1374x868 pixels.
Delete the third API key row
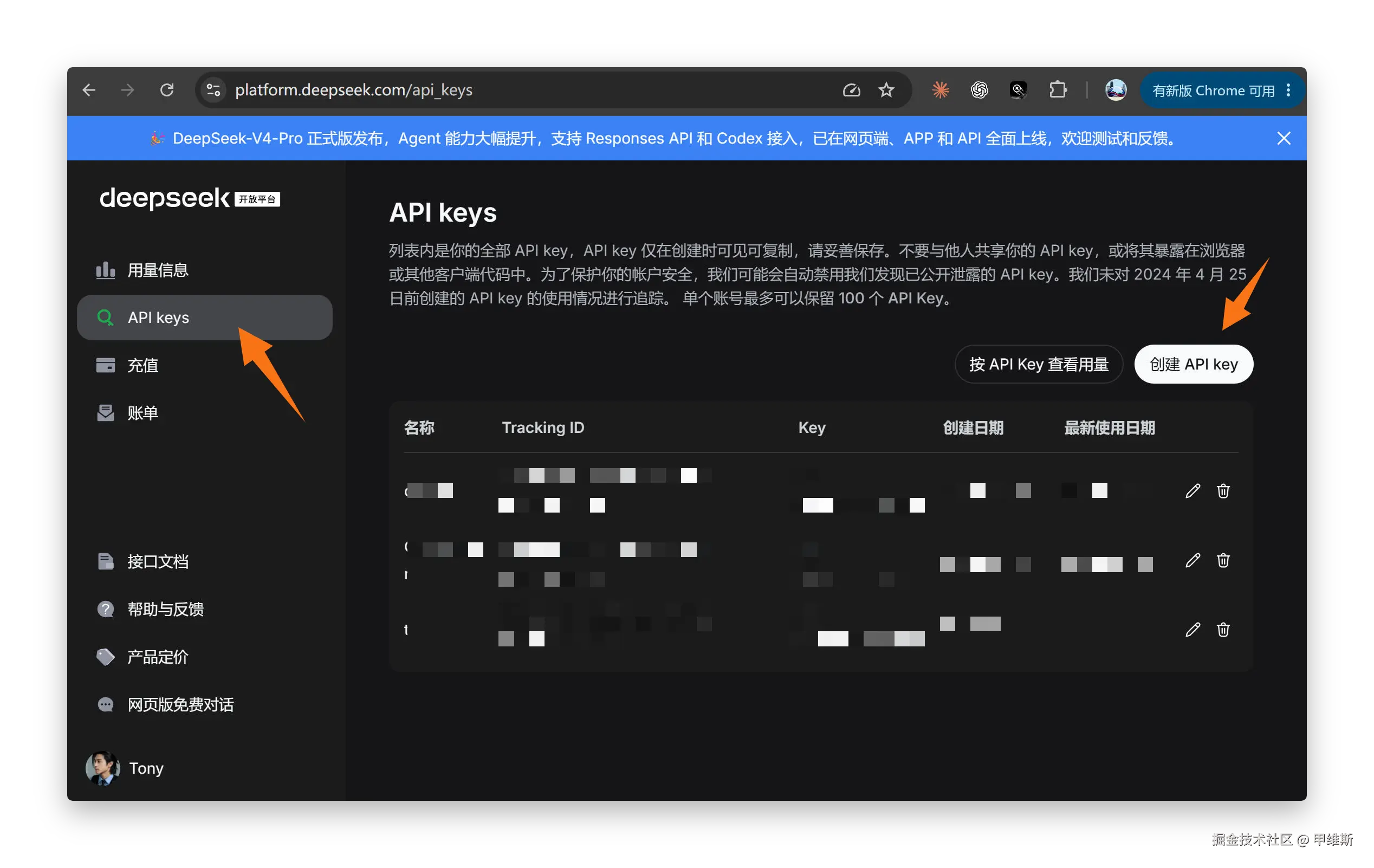[x=1223, y=630]
